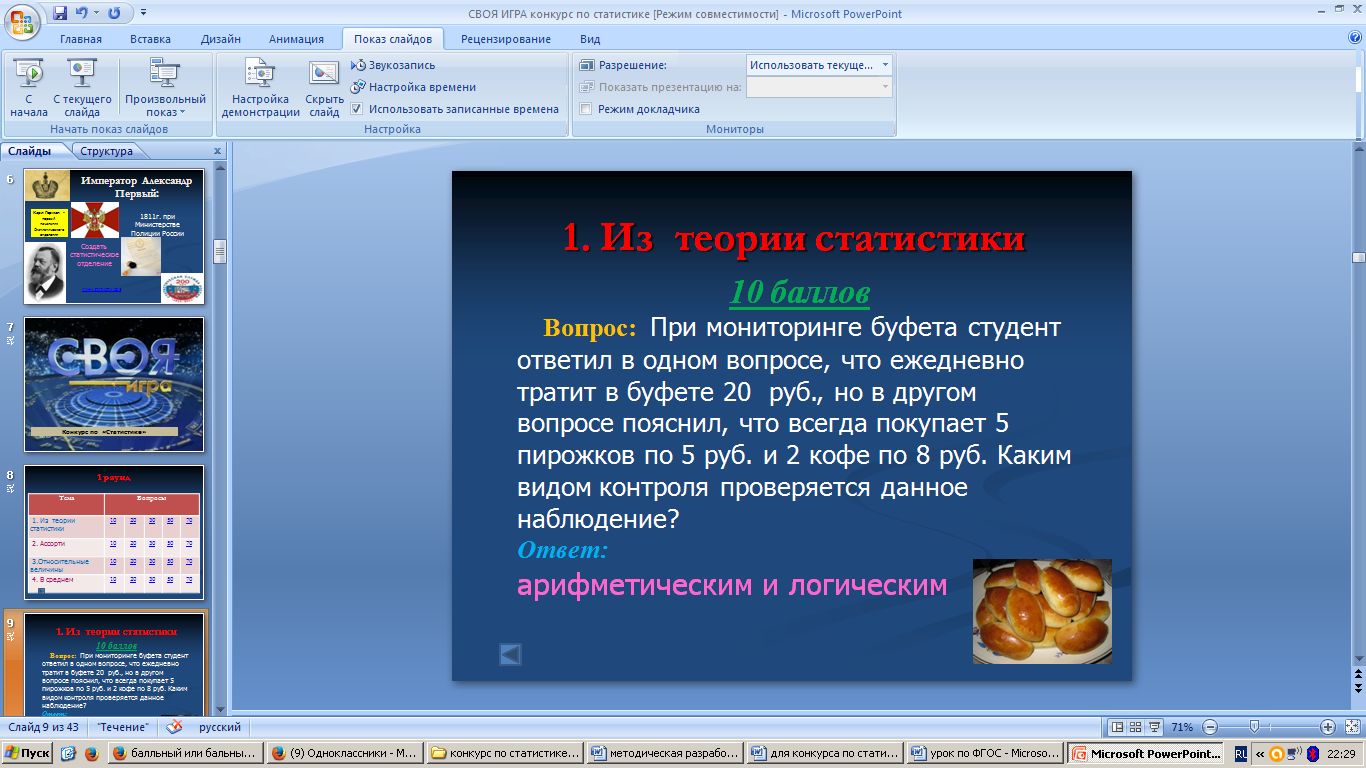Switch to Normal view in status bar
The height and width of the screenshot is (768, 1366).
click(1118, 727)
